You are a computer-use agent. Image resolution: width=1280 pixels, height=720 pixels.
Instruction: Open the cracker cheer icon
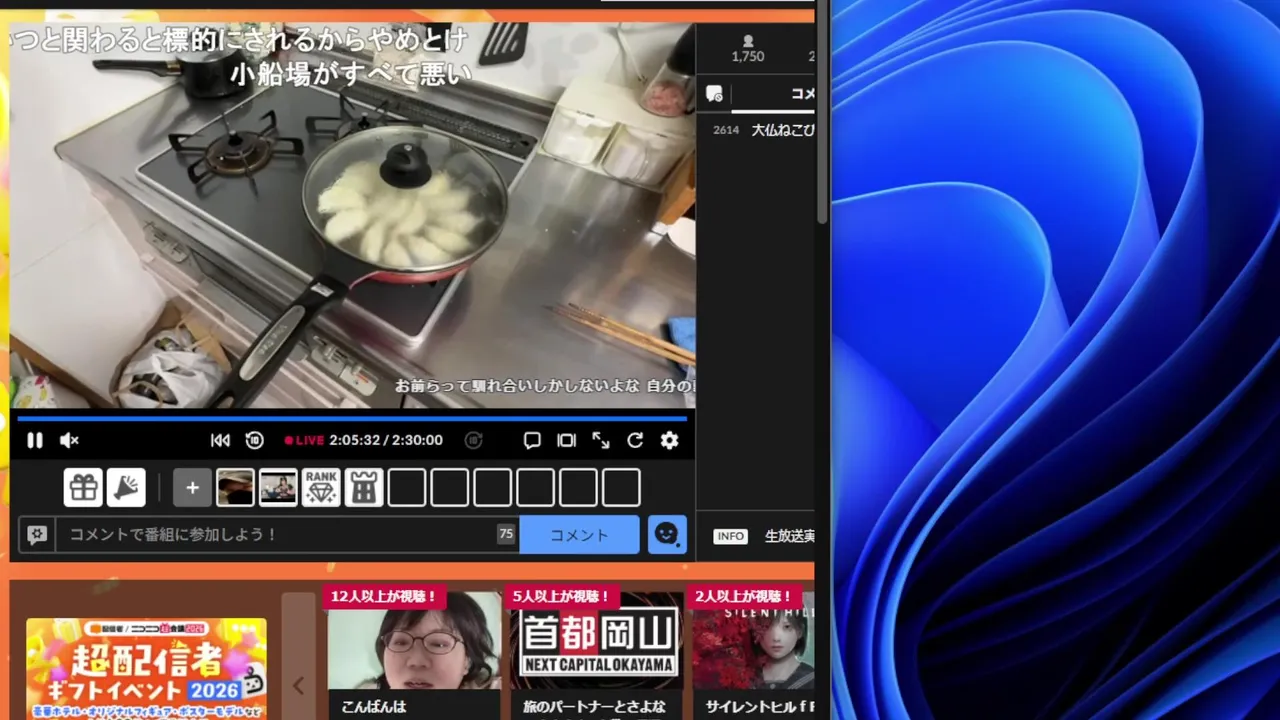click(x=127, y=487)
